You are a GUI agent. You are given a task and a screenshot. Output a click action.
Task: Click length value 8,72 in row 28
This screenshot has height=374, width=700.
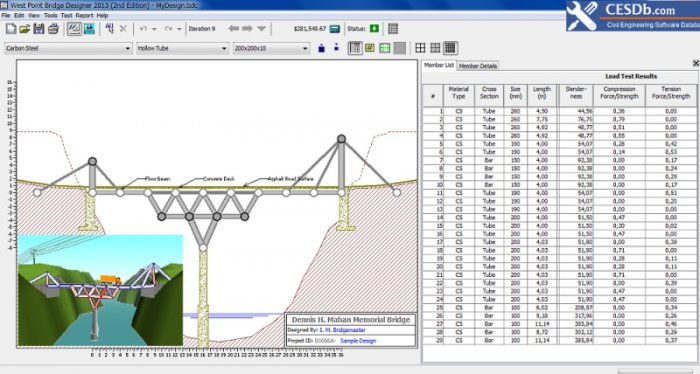tap(542, 332)
